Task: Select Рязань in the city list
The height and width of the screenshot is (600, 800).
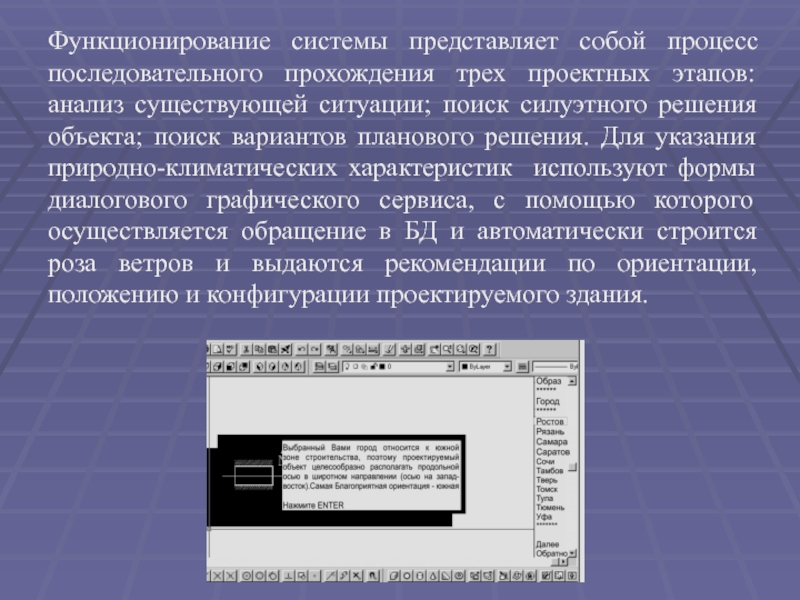Action: coord(550,432)
